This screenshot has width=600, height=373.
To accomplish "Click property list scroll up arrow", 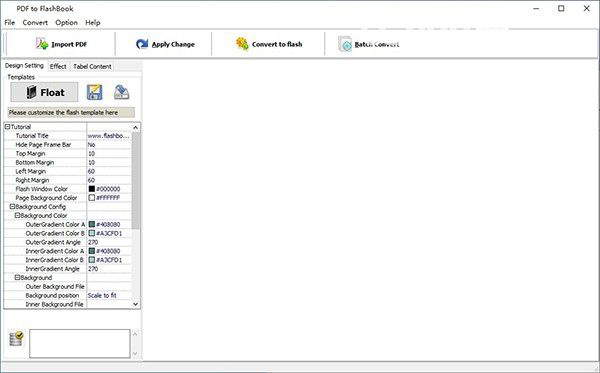I will click(136, 127).
